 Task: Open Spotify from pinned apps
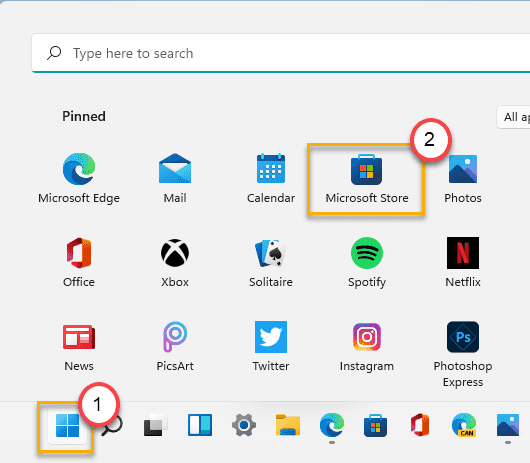(367, 263)
